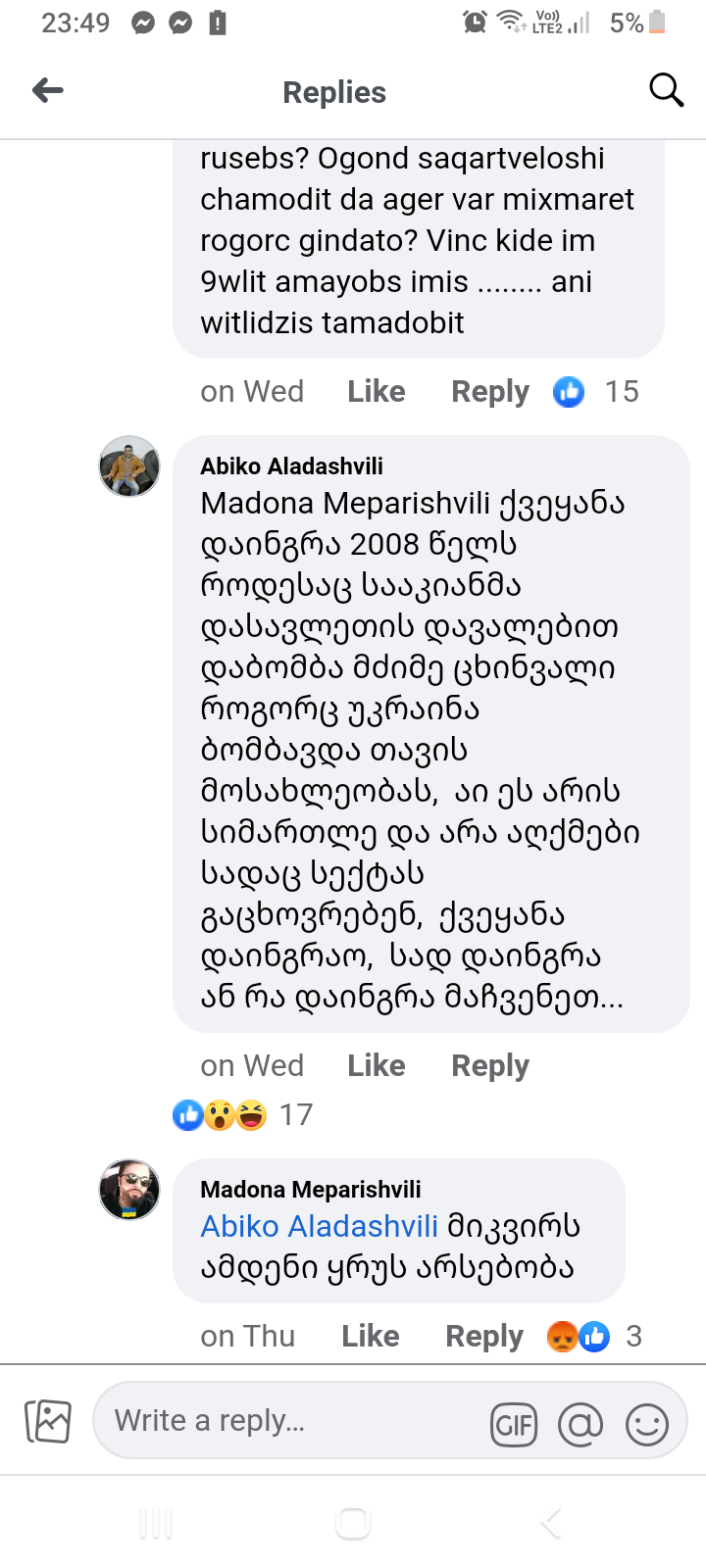Open the emoji smiley picker

coord(647,1424)
